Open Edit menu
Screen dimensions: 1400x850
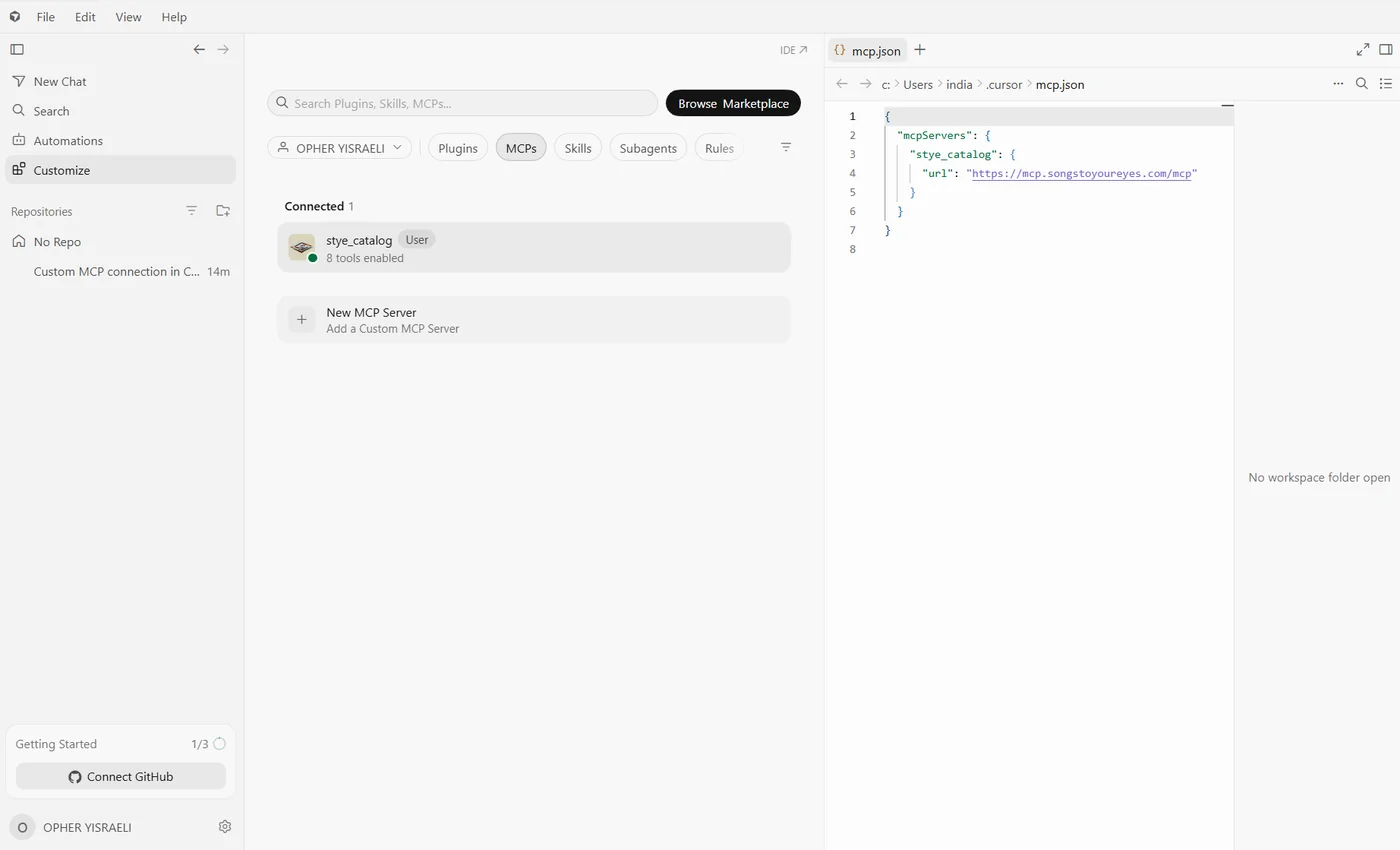[x=85, y=17]
